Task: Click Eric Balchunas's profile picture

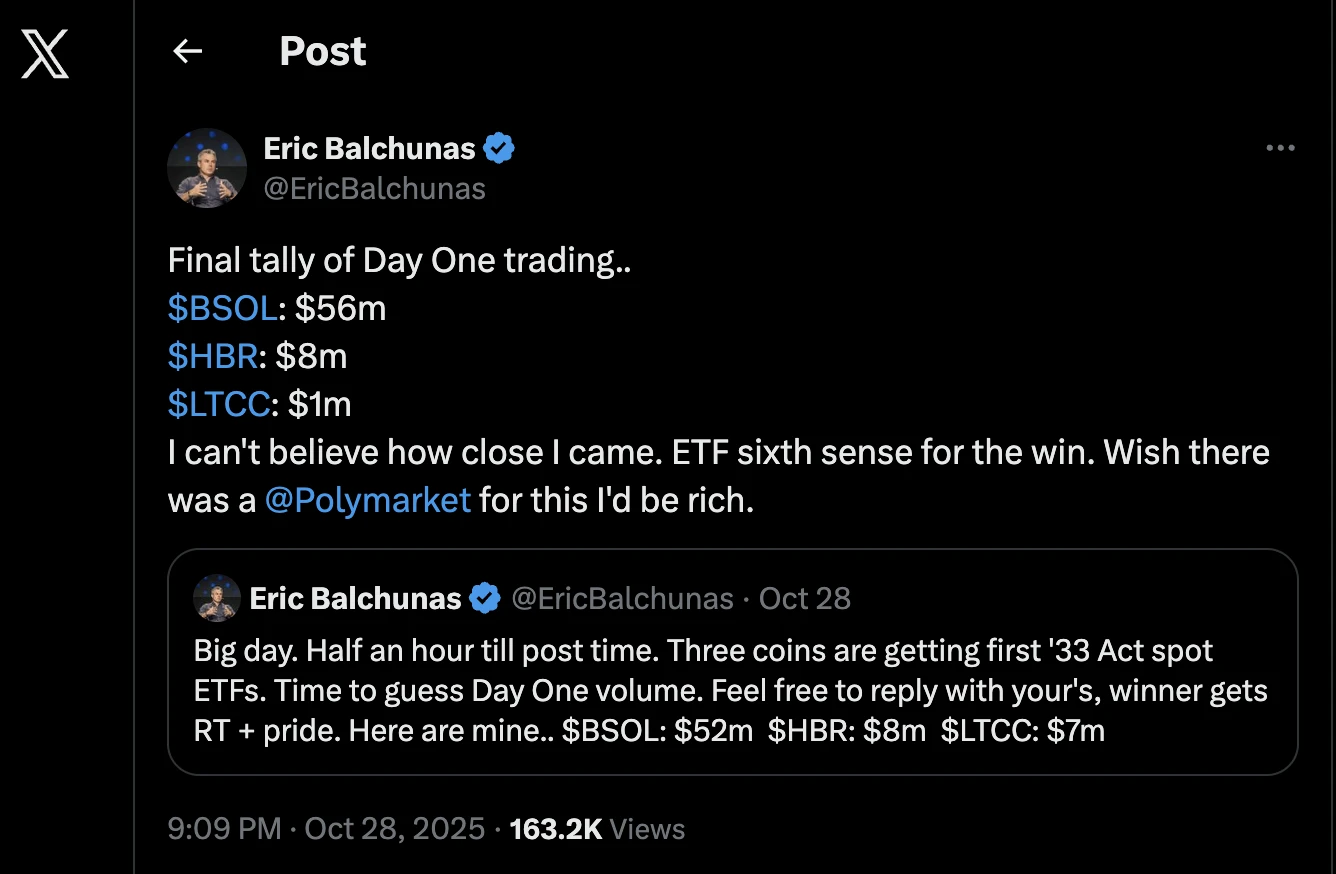Action: (x=206, y=167)
